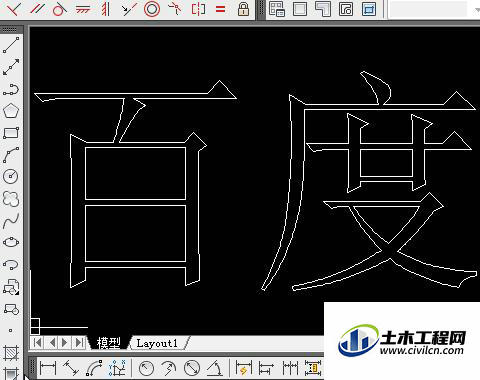
Task: Select the Quick Dimension tool
Action: (243, 369)
